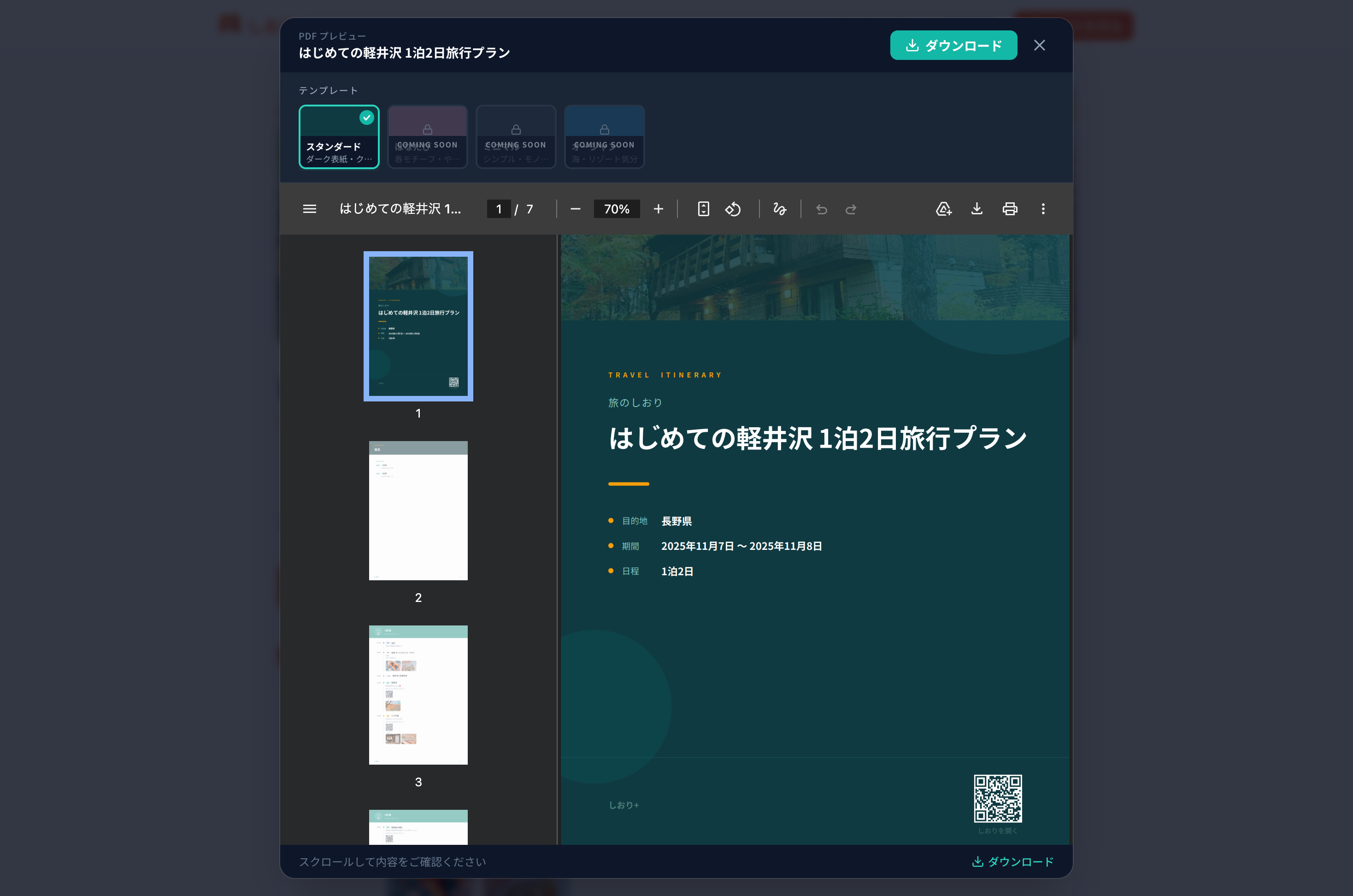Click the しおりを開く caption under QR
The width and height of the screenshot is (1353, 896).
[998, 831]
